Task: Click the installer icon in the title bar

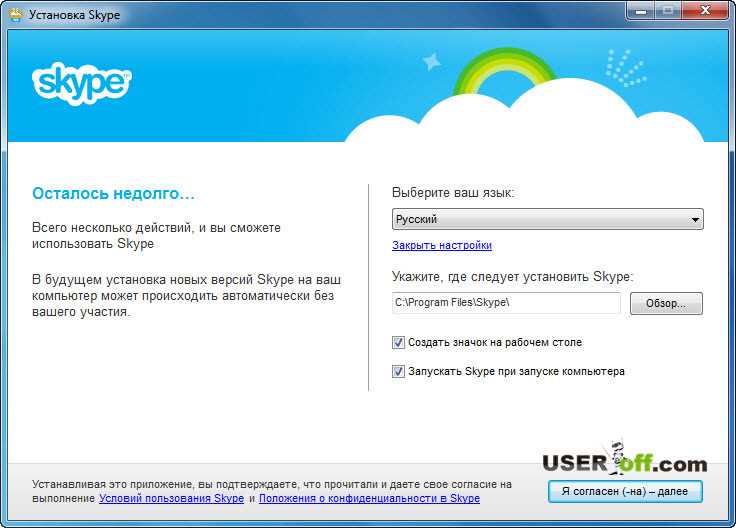Action: 15,15
